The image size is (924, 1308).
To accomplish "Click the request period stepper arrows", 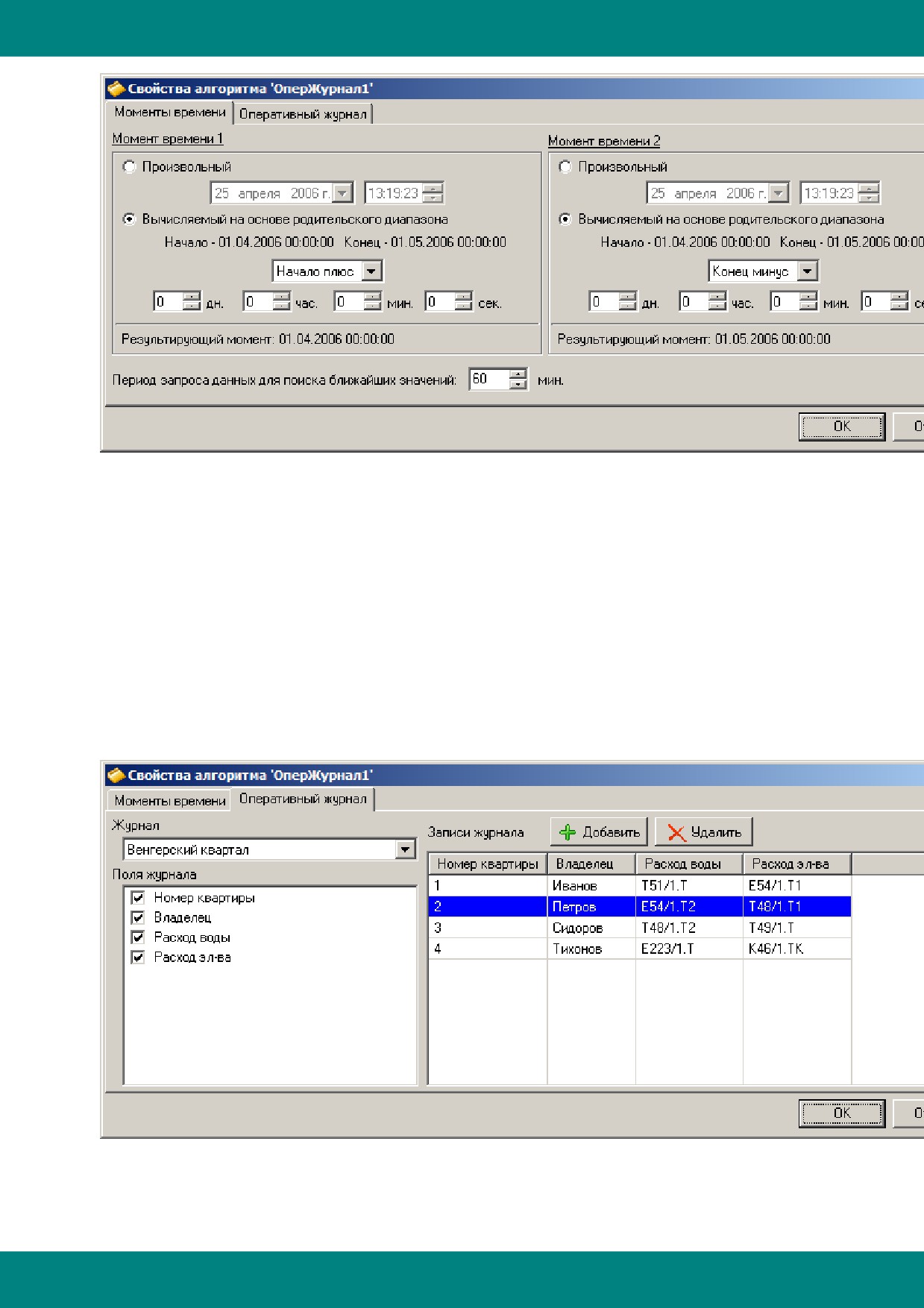I will pos(518,380).
